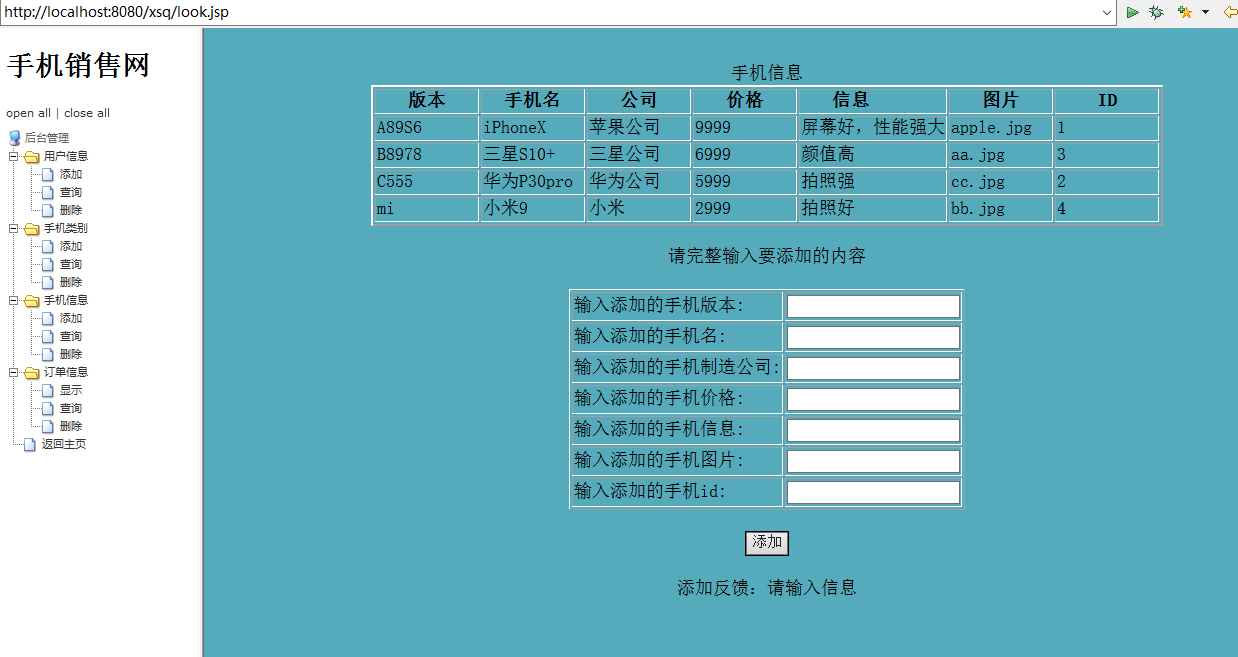Click the 订单信息 folder icon
The image size is (1238, 657).
32,372
